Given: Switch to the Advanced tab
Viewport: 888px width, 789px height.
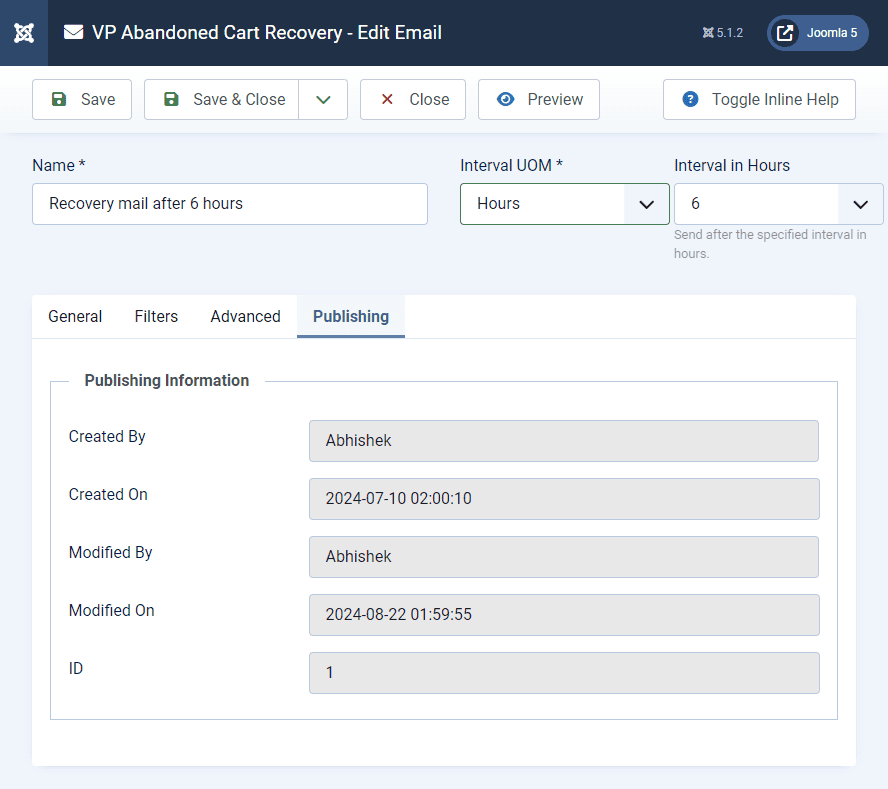Looking at the screenshot, I should tap(246, 317).
